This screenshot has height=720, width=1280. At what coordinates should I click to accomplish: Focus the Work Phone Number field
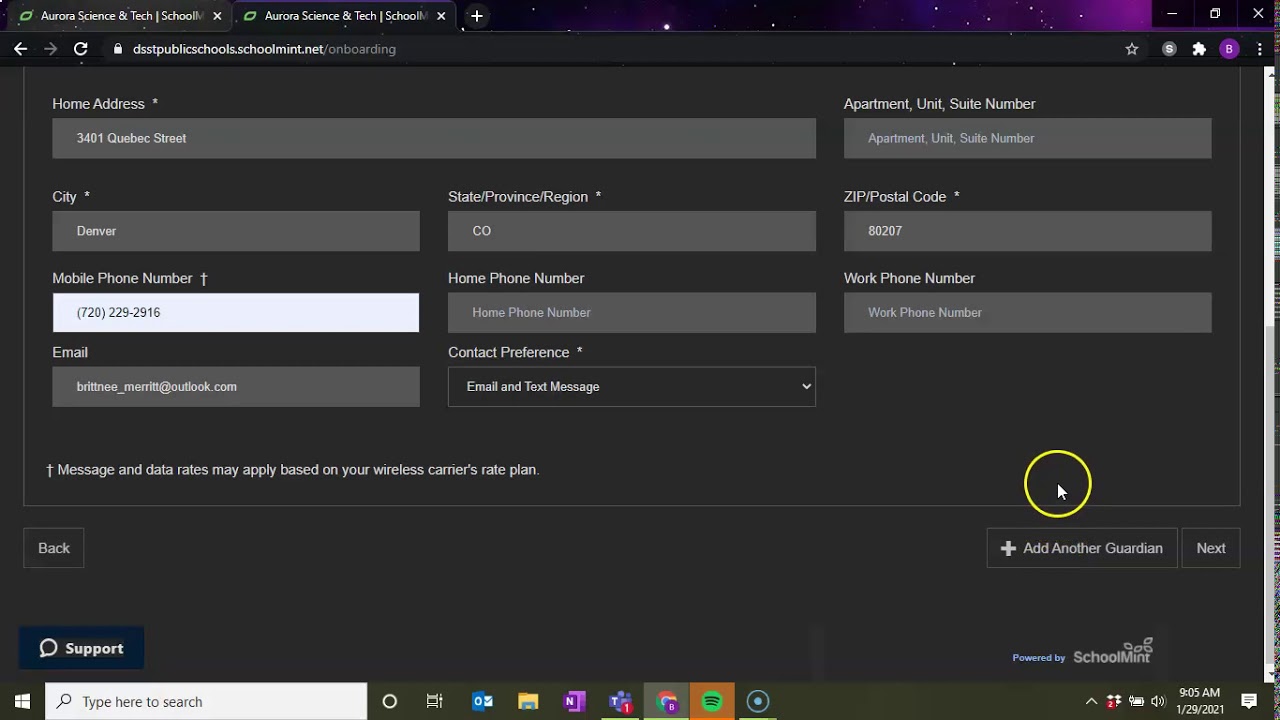coord(1027,313)
